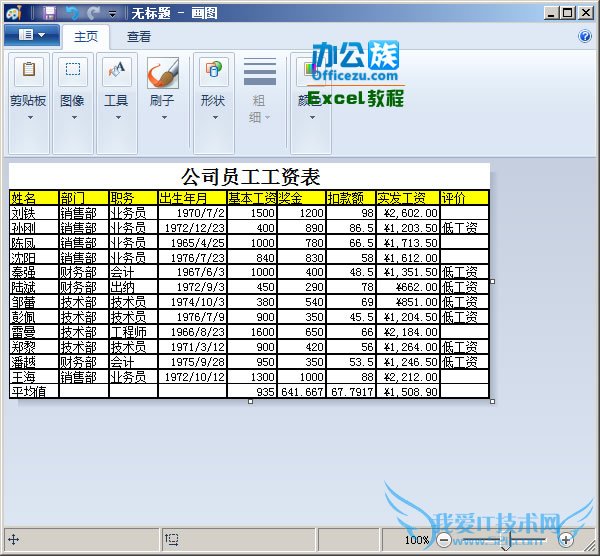Click the 职务 header cell
The image size is (600, 556).
[x=134, y=198]
